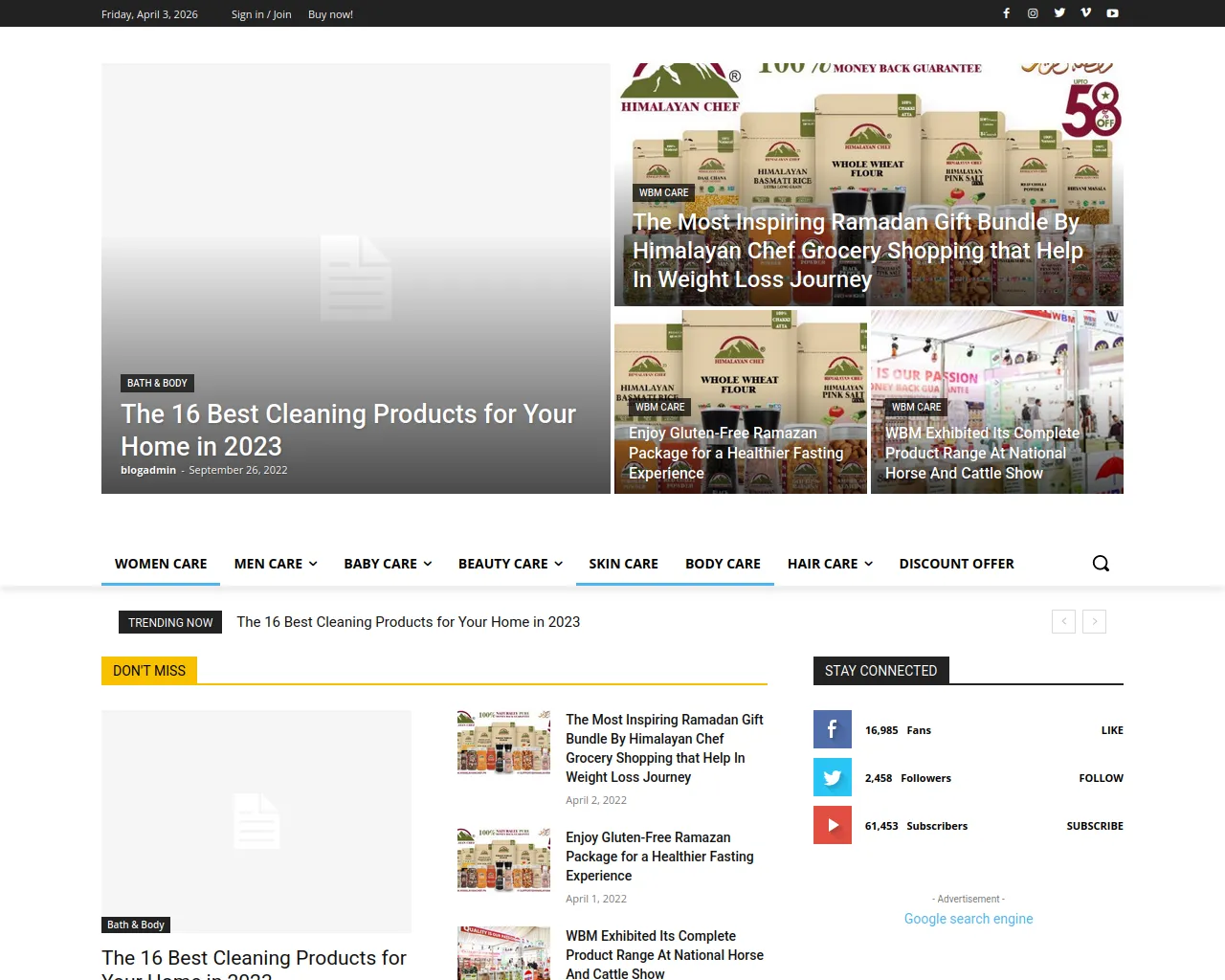Image resolution: width=1225 pixels, height=980 pixels.
Task: Click the Sign in / Join link
Action: [x=261, y=13]
